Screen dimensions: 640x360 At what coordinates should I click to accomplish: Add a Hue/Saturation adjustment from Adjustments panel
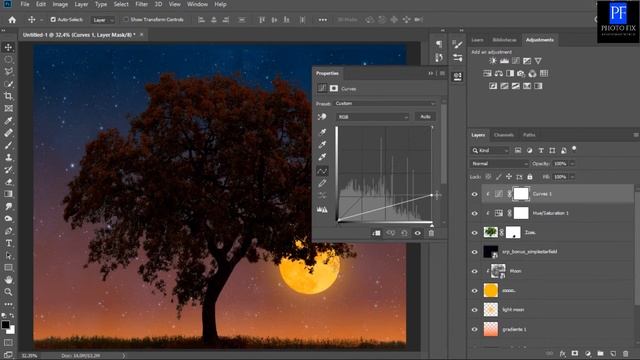(487, 73)
